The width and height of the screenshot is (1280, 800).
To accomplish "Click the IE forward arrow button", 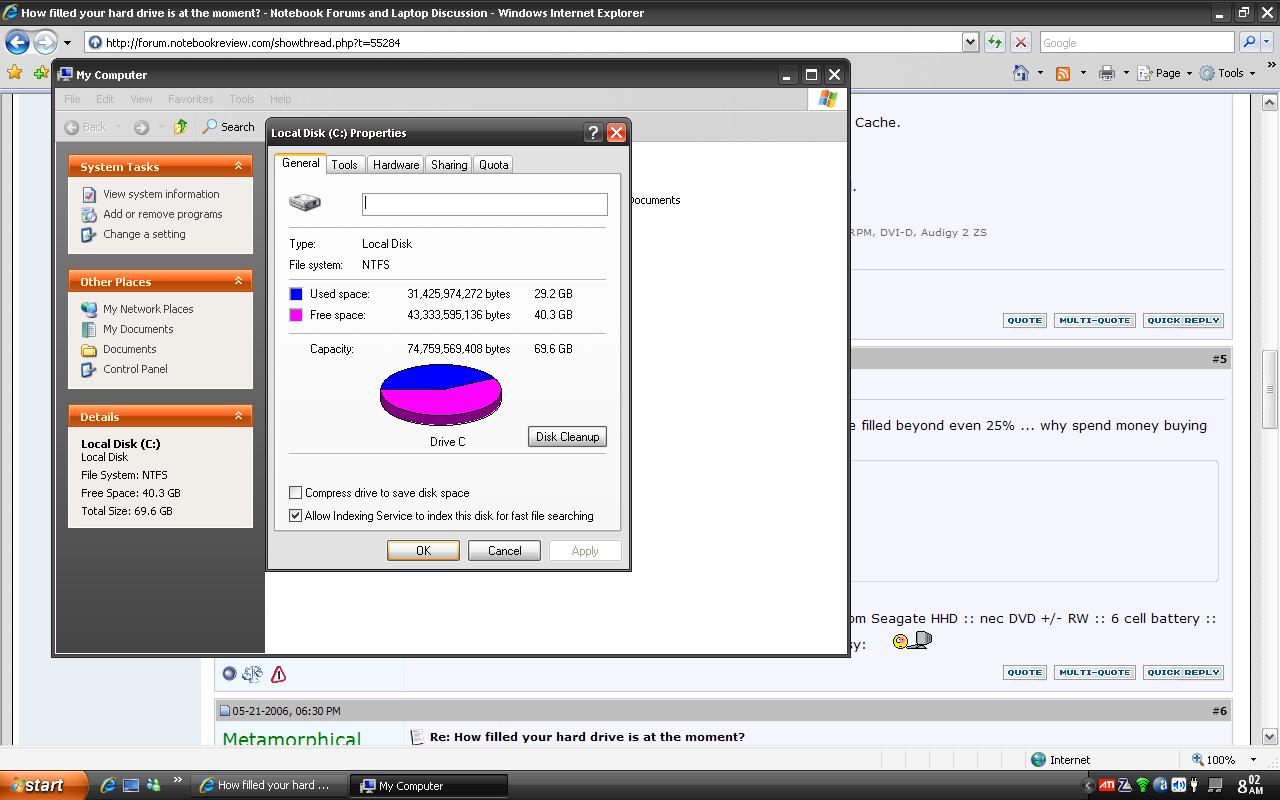I will (45, 42).
